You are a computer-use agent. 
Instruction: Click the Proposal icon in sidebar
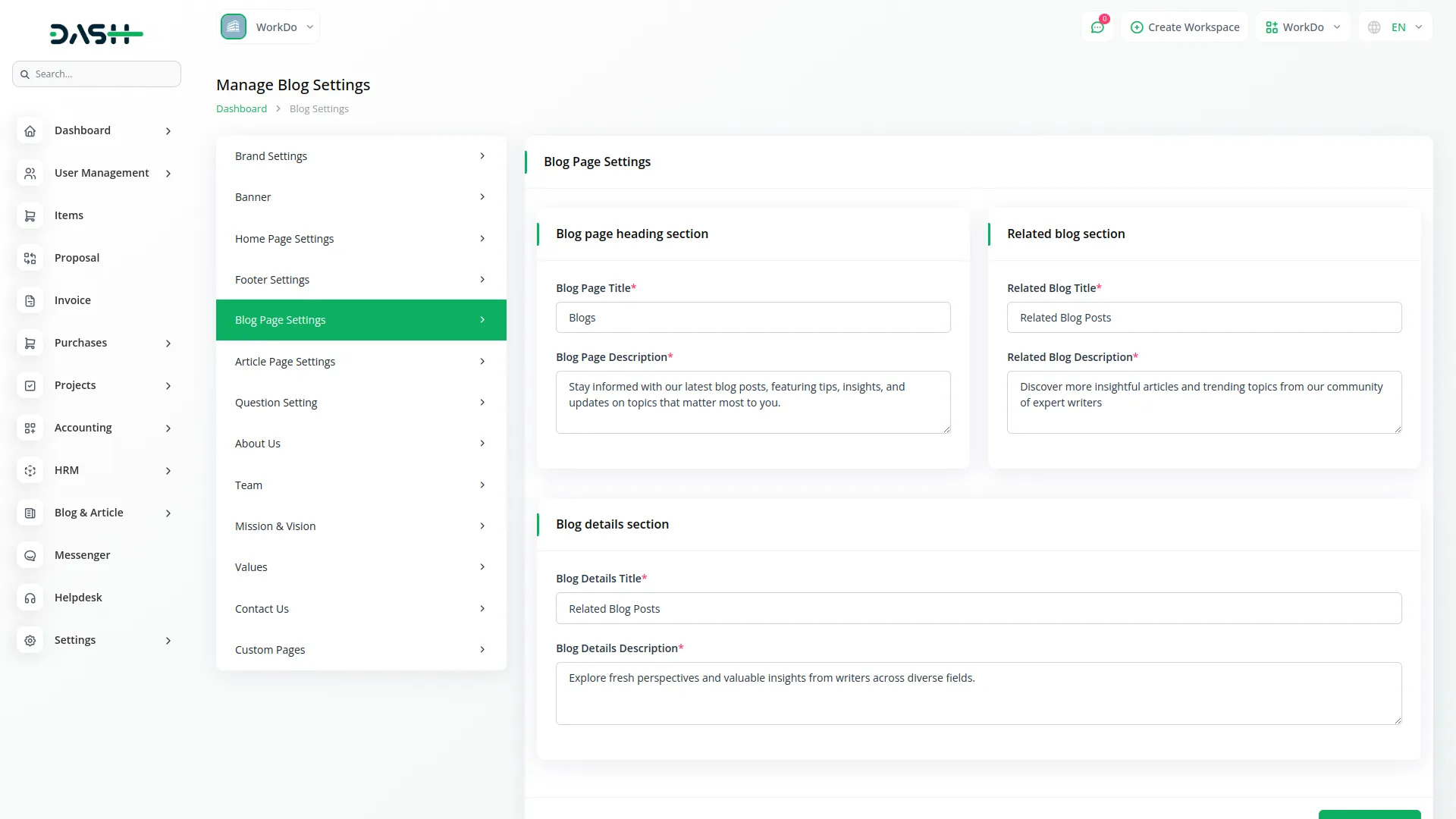tap(30, 258)
